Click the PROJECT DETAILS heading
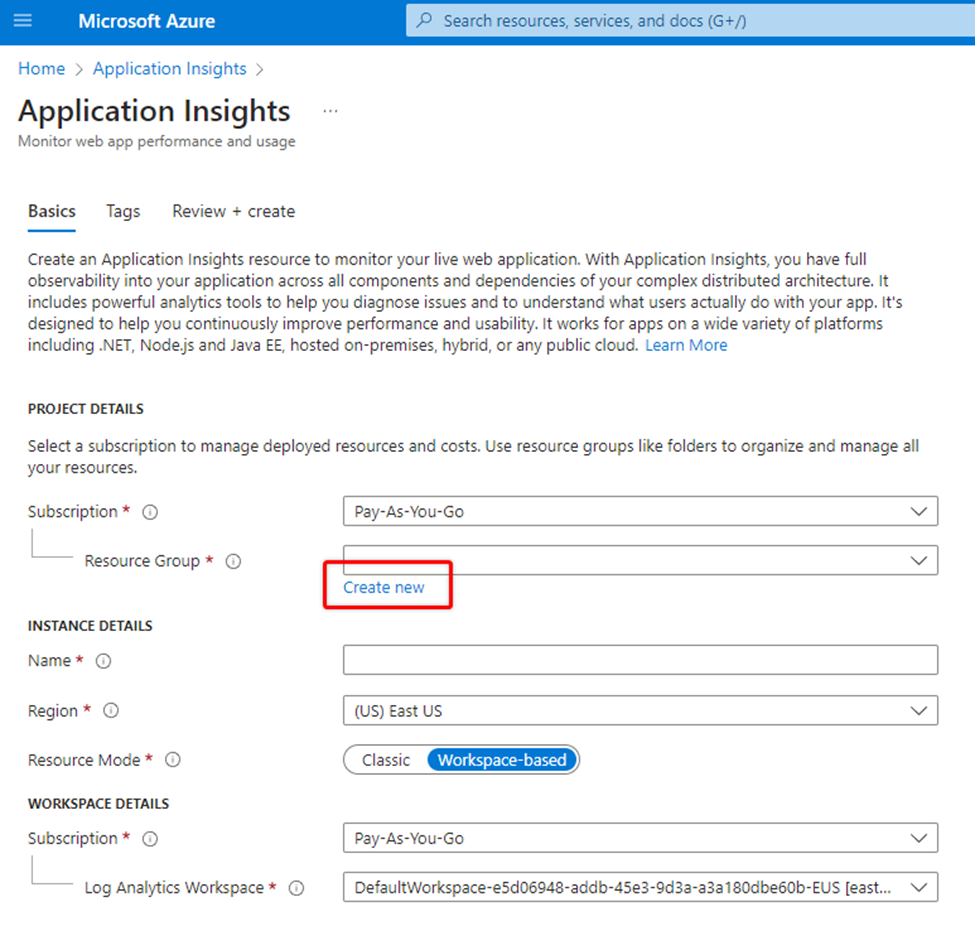Image resolution: width=975 pixels, height=926 pixels. (x=86, y=409)
